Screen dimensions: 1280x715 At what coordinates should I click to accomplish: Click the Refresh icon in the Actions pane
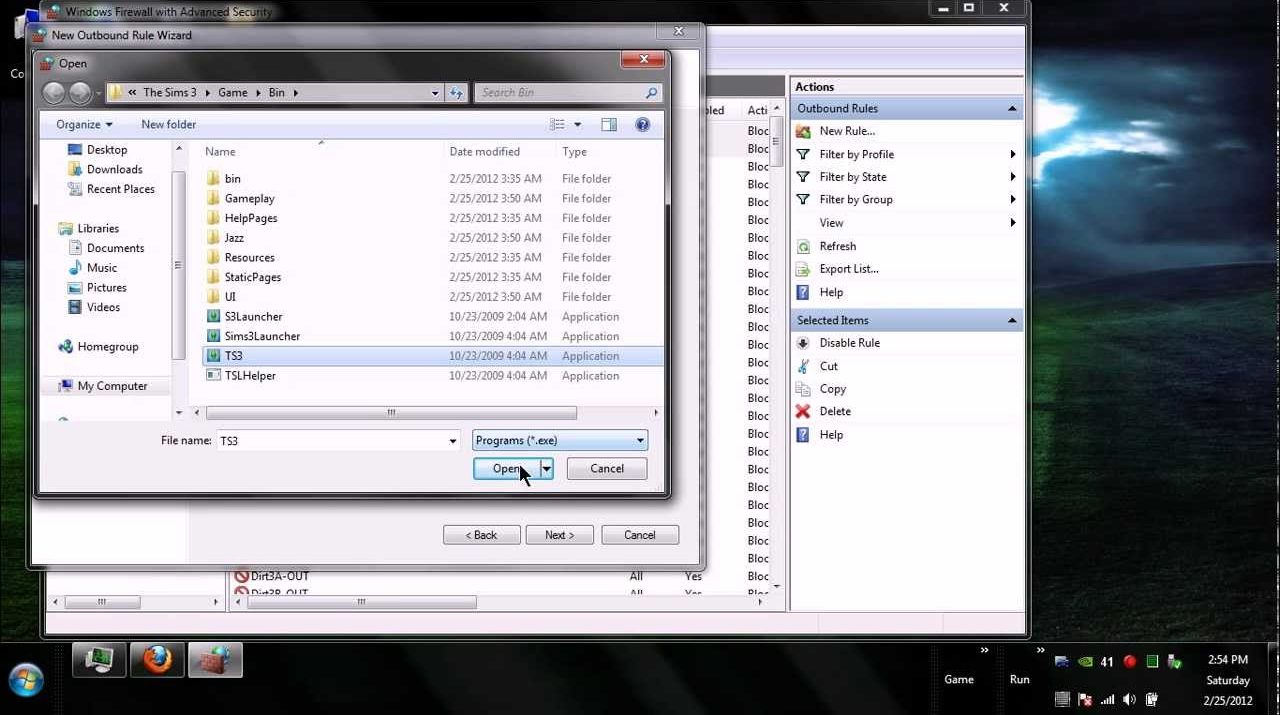(x=803, y=247)
